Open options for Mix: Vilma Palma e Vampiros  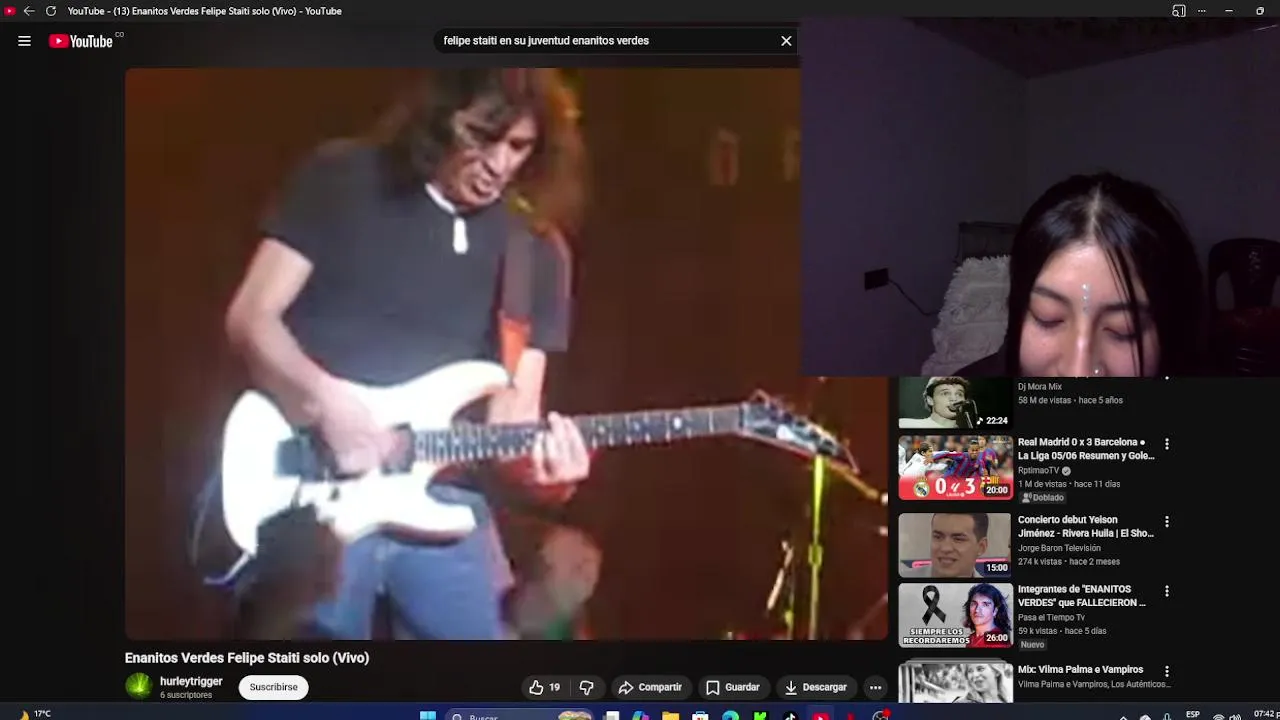pyautogui.click(x=1166, y=672)
